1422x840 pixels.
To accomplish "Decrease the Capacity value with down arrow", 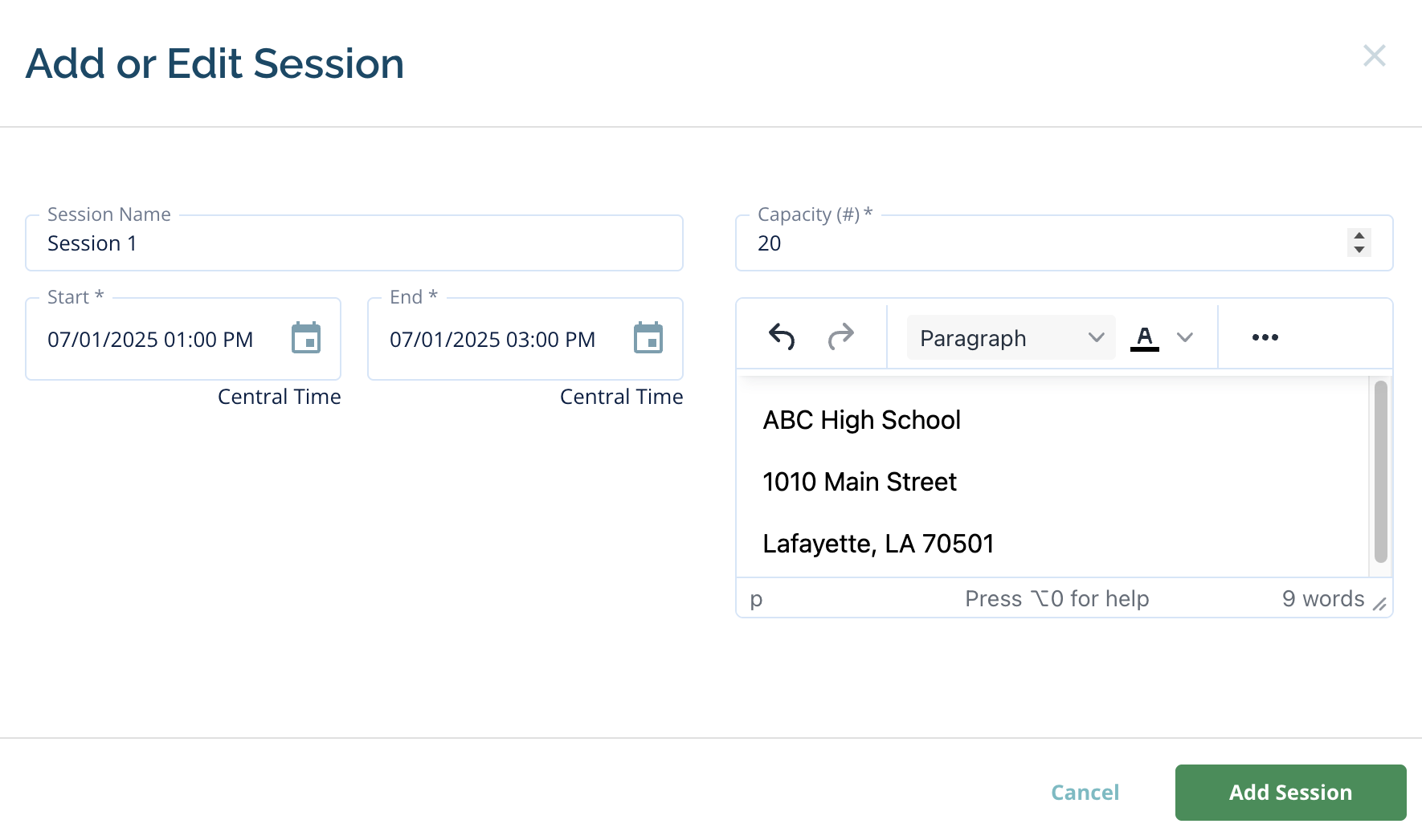I will pos(1359,250).
